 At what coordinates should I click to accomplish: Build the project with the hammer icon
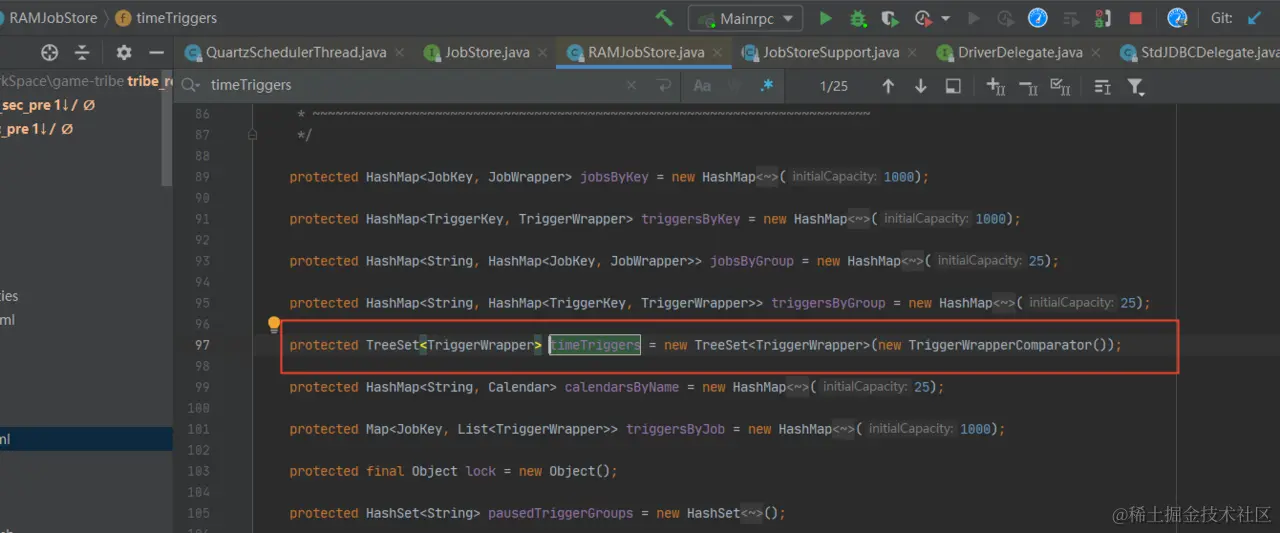(x=664, y=18)
